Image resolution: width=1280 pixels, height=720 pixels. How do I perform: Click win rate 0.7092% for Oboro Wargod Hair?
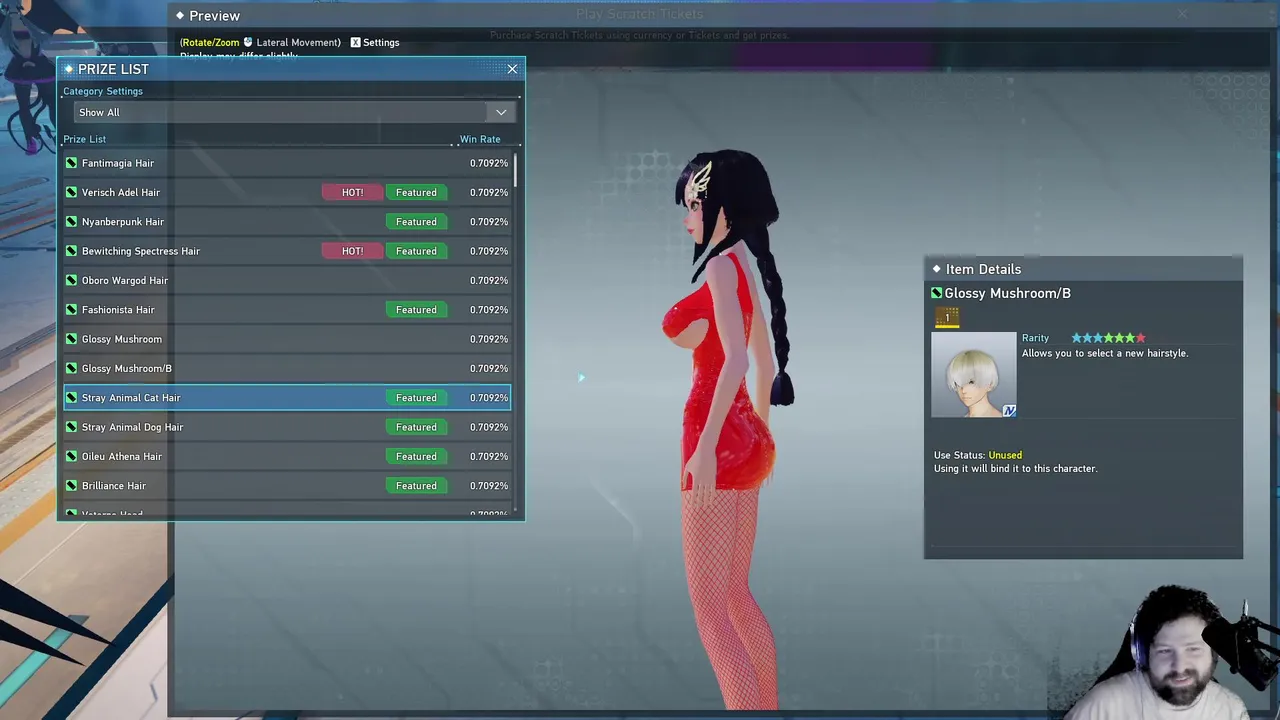[489, 280]
